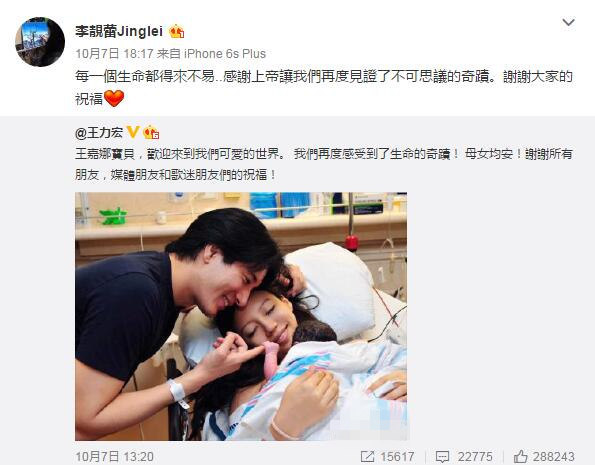Open the 15617 reposts count
This screenshot has width=595, height=465.
pos(397,456)
